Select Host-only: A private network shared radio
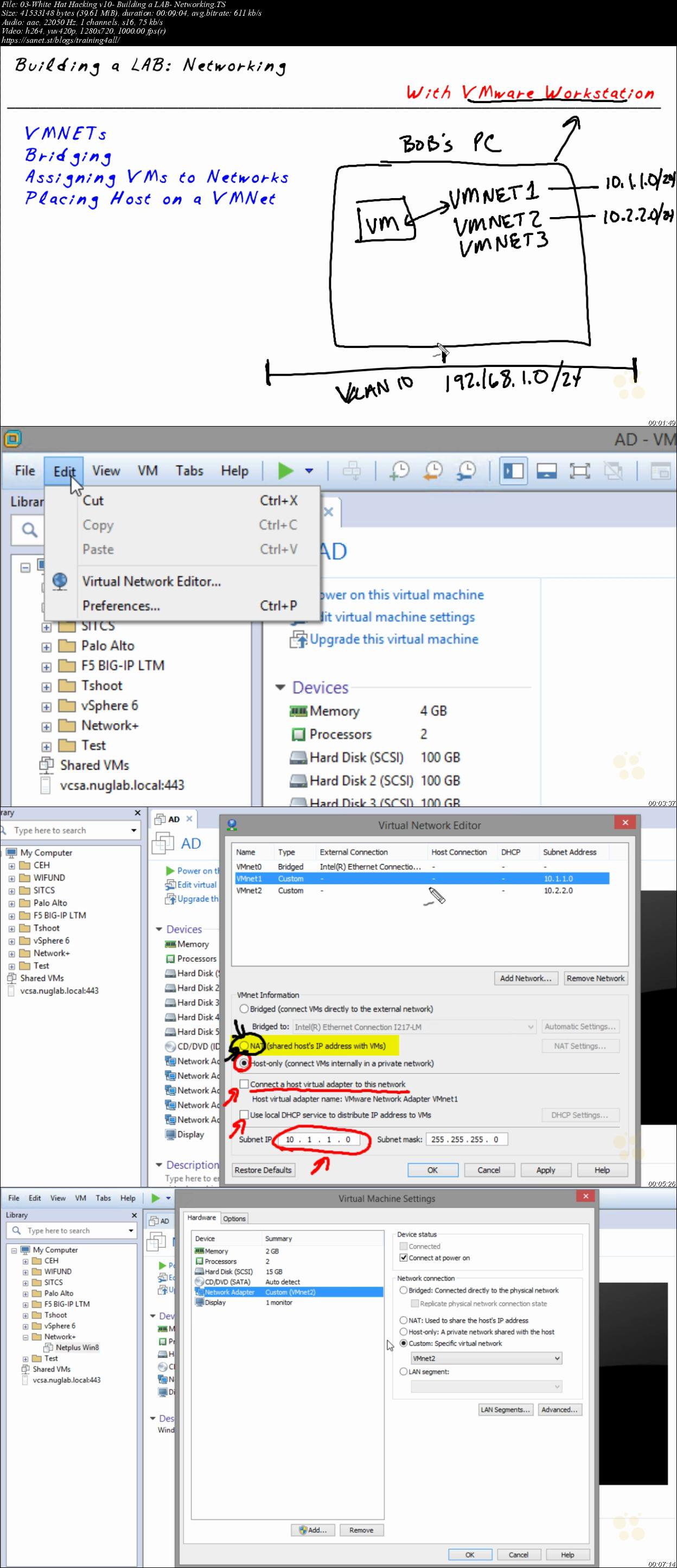 click(403, 1332)
